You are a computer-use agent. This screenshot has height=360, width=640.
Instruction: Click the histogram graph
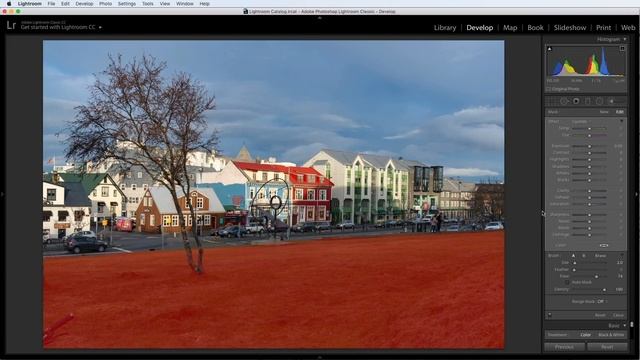(x=586, y=61)
